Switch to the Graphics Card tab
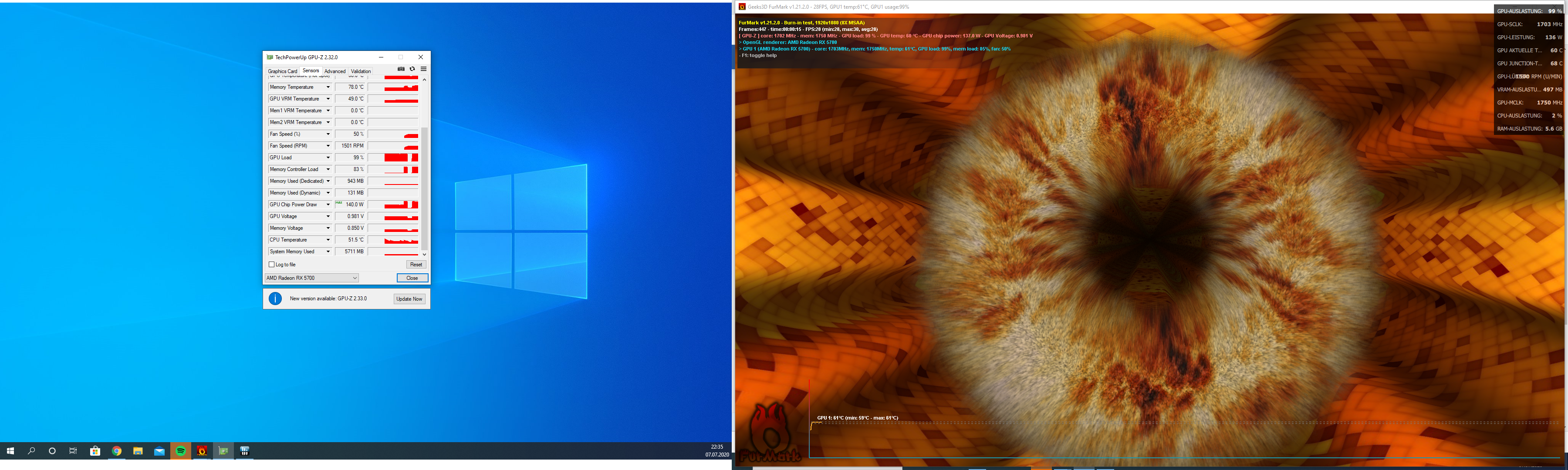The height and width of the screenshot is (470, 1568). click(282, 71)
